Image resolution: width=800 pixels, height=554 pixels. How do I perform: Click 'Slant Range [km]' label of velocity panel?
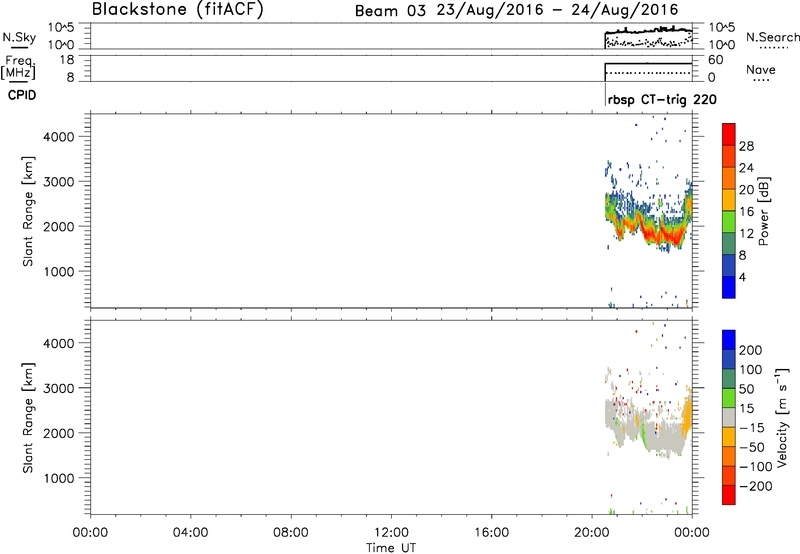(28, 417)
